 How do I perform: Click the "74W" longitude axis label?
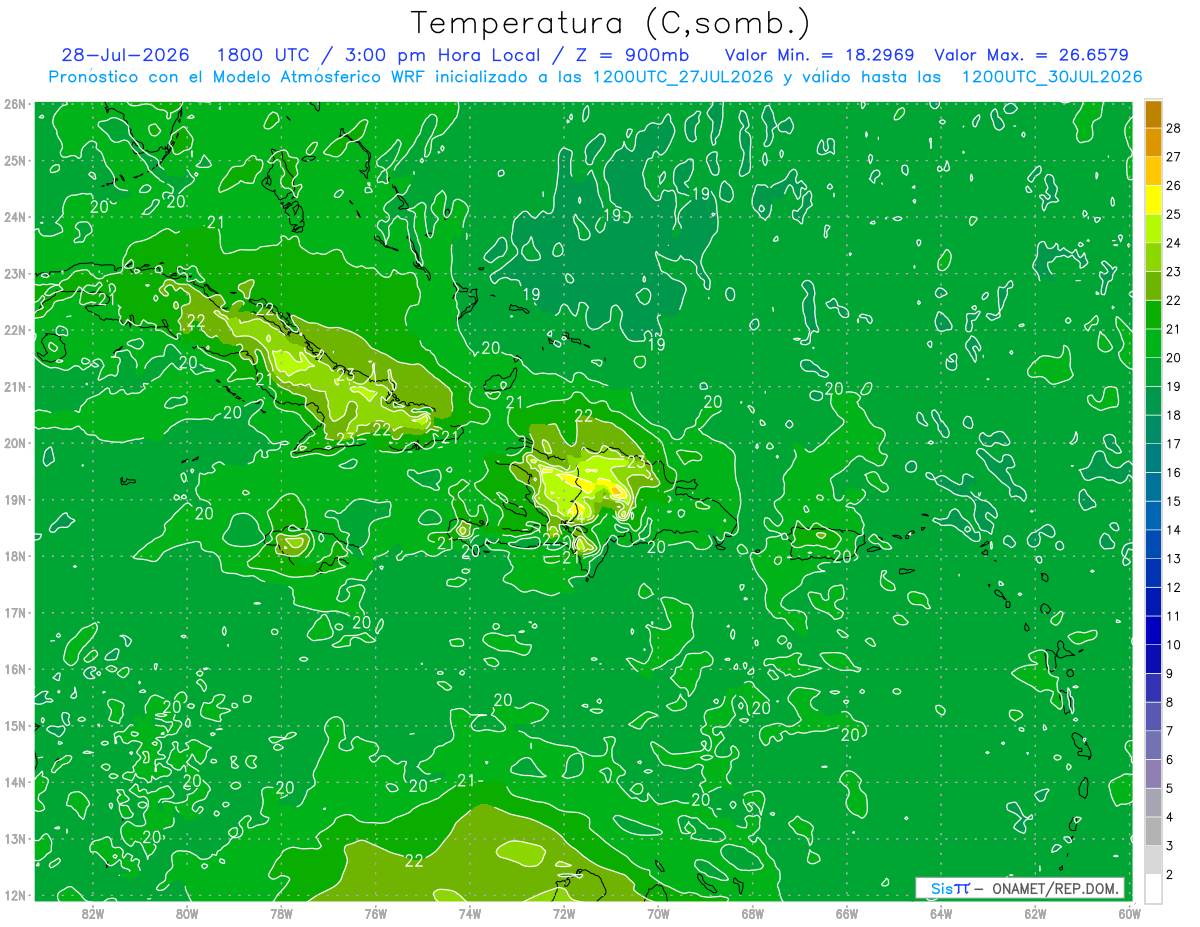(x=470, y=913)
